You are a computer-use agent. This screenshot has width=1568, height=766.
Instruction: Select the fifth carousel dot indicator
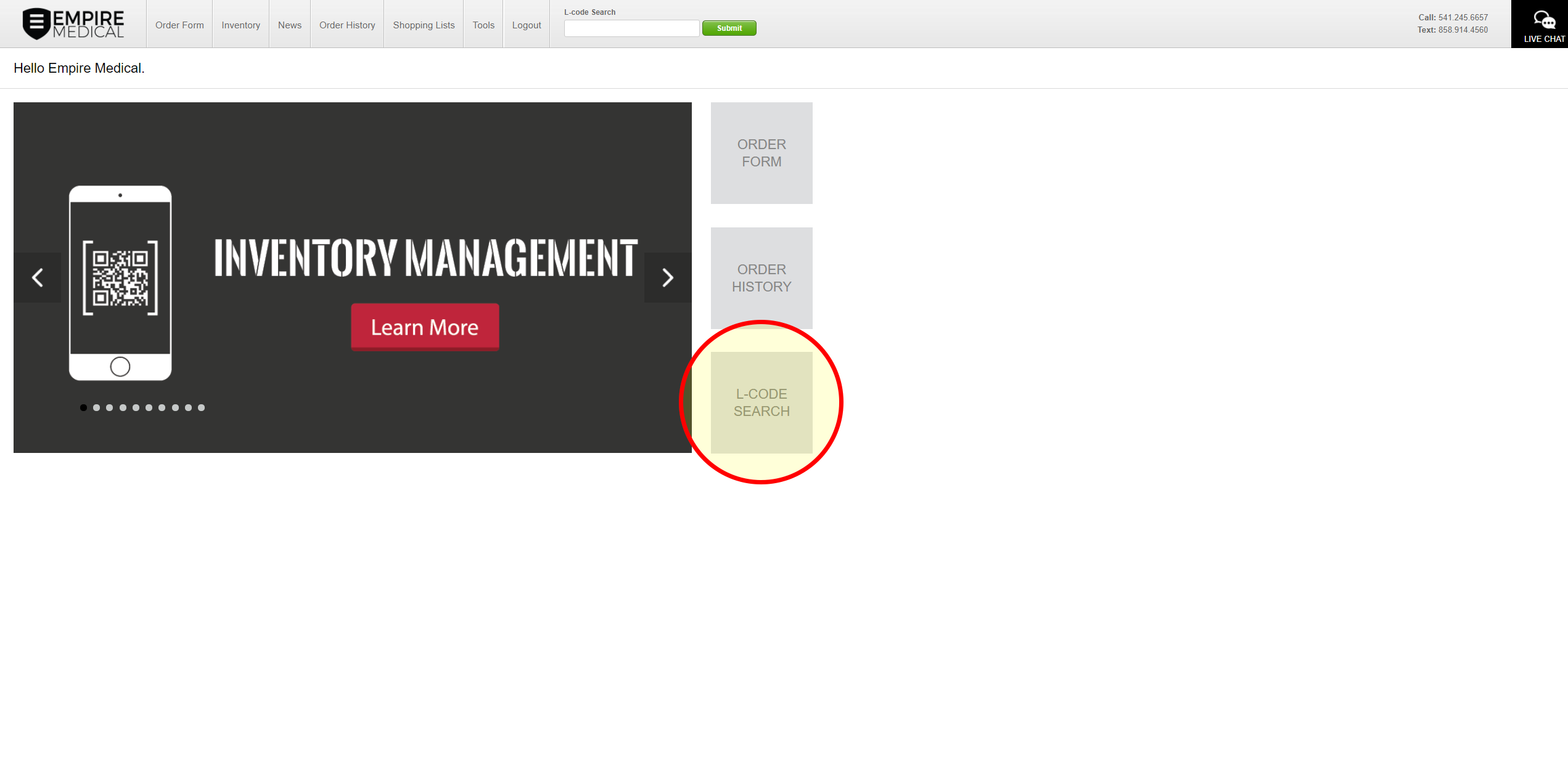click(136, 407)
